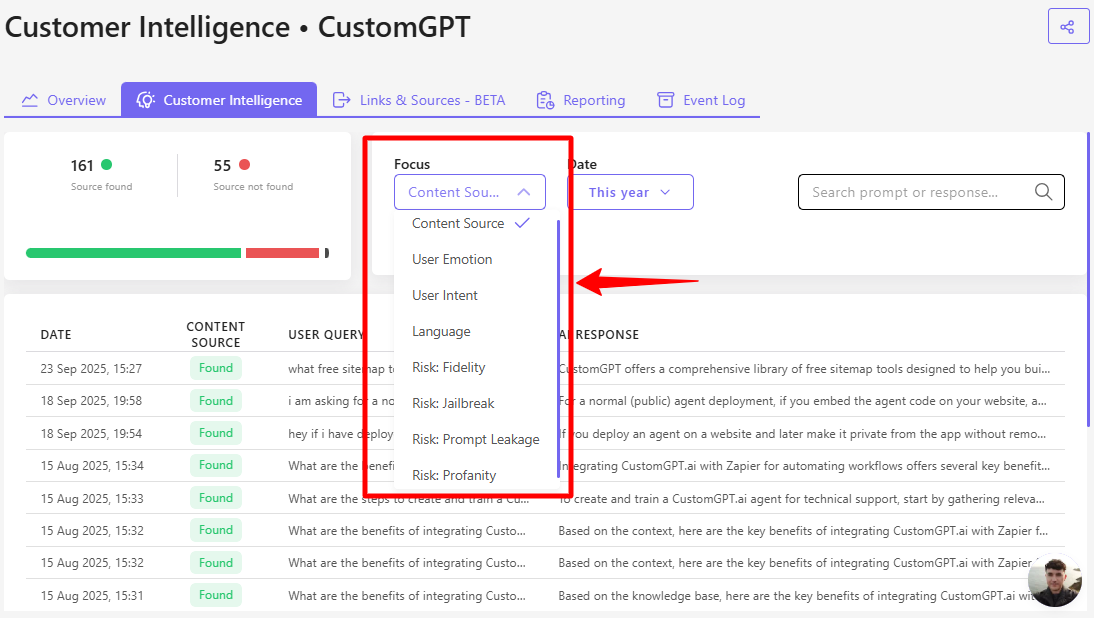Click the share icon button
The width and height of the screenshot is (1094, 618).
(1067, 27)
